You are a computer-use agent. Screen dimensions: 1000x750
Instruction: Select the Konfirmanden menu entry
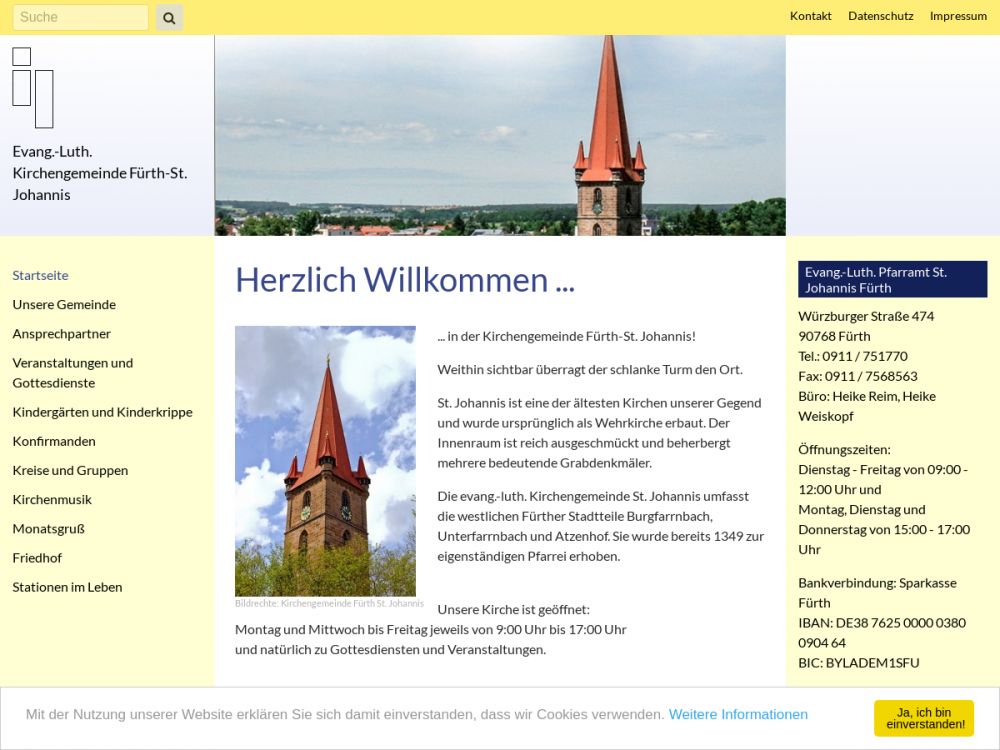coord(54,441)
